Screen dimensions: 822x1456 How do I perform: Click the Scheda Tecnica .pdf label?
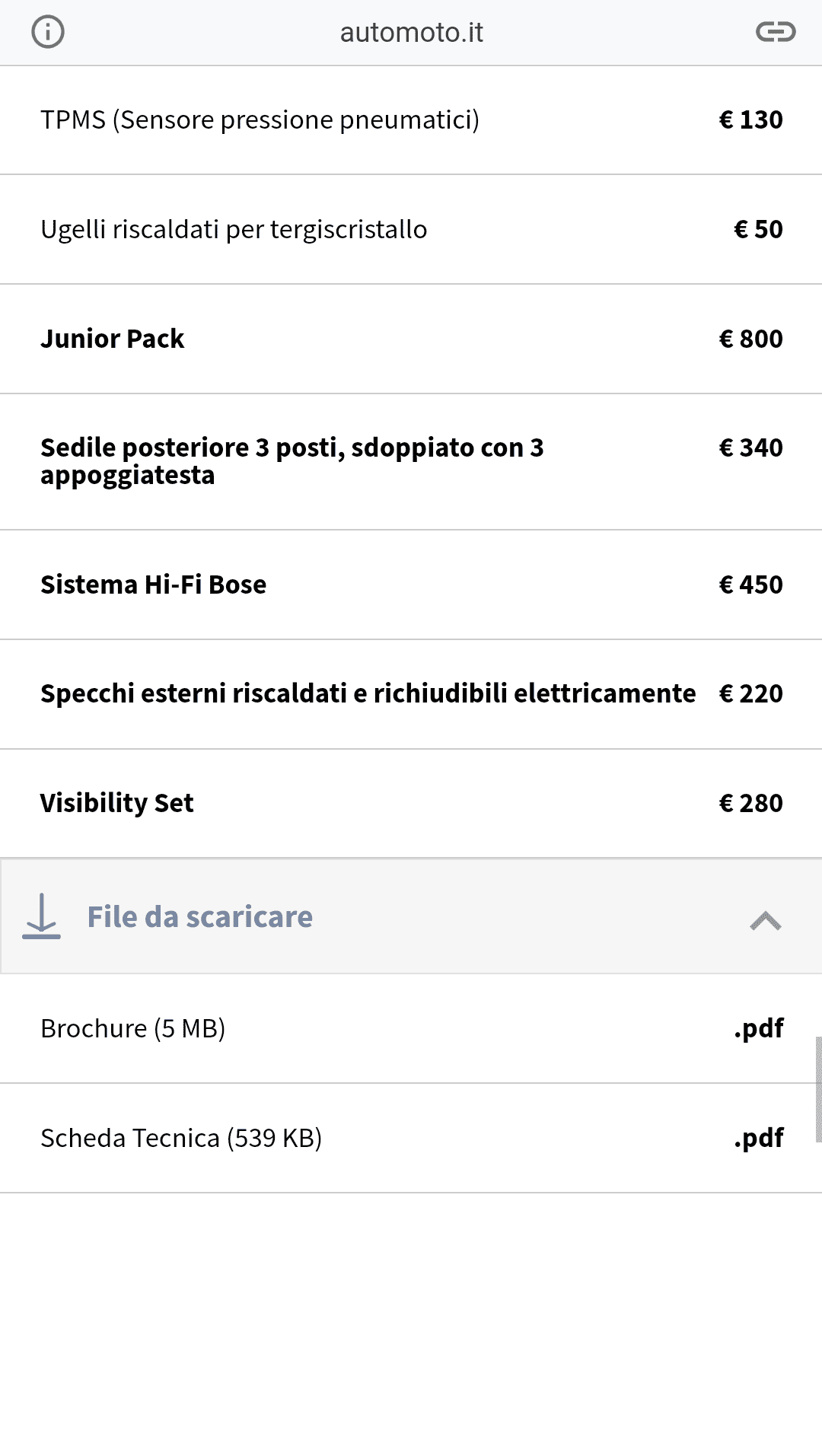759,1138
